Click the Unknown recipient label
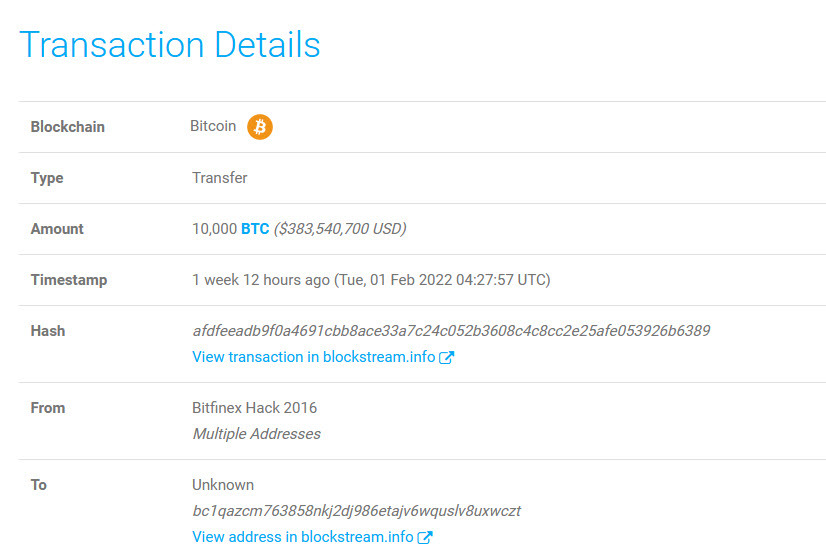 223,485
